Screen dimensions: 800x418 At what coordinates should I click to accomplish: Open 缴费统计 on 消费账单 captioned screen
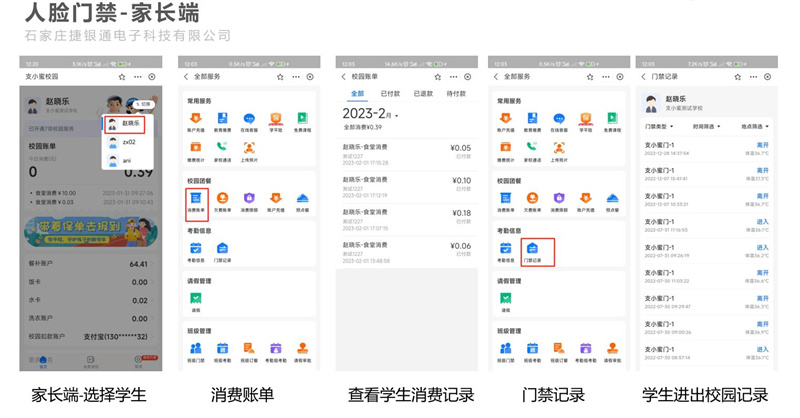(x=196, y=152)
